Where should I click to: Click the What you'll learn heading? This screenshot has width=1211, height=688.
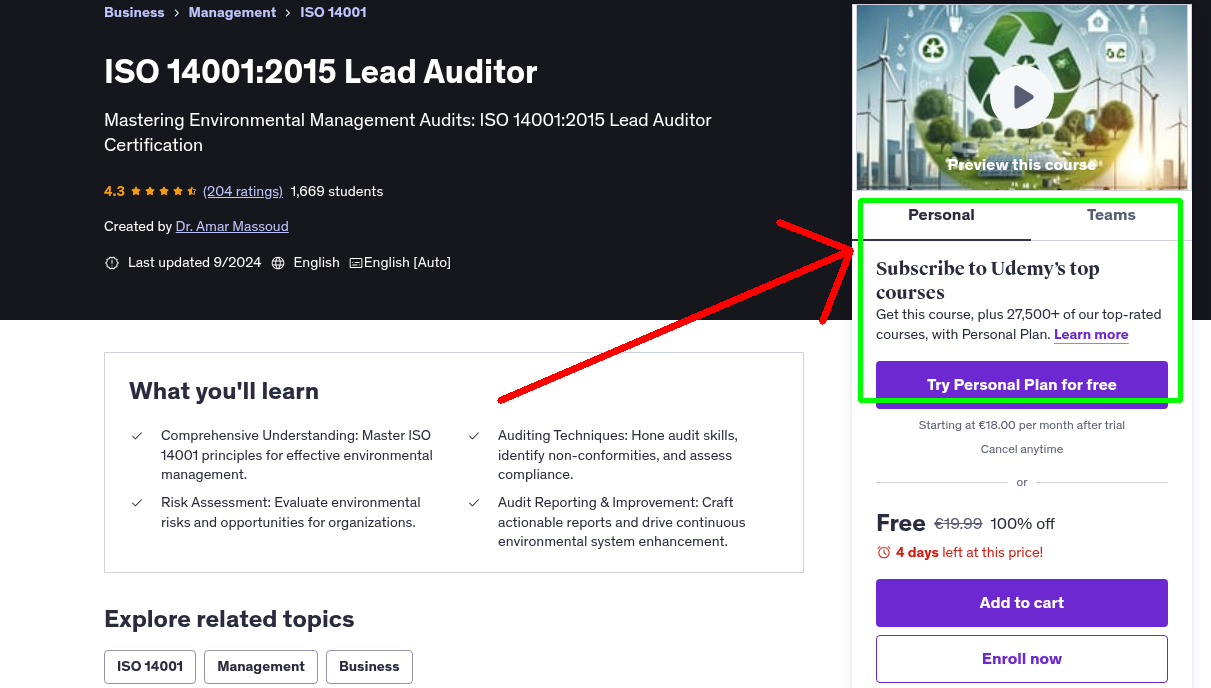tap(224, 391)
